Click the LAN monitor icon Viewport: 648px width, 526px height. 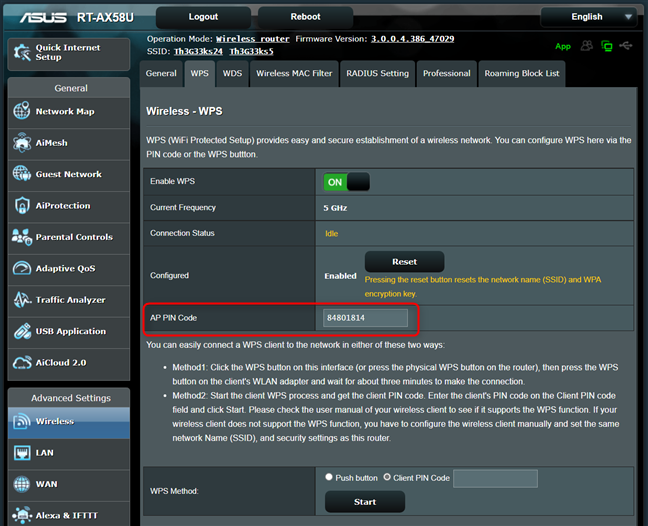[x=21, y=452]
